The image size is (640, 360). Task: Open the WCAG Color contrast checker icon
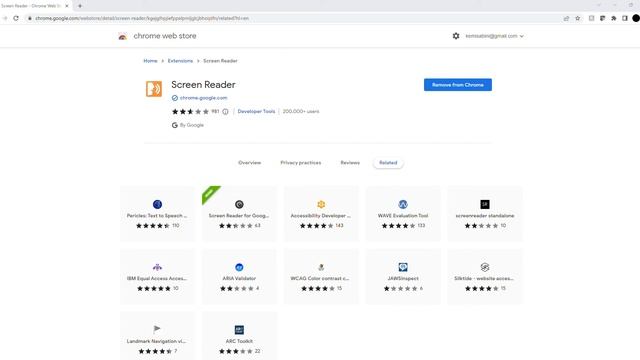(x=321, y=267)
